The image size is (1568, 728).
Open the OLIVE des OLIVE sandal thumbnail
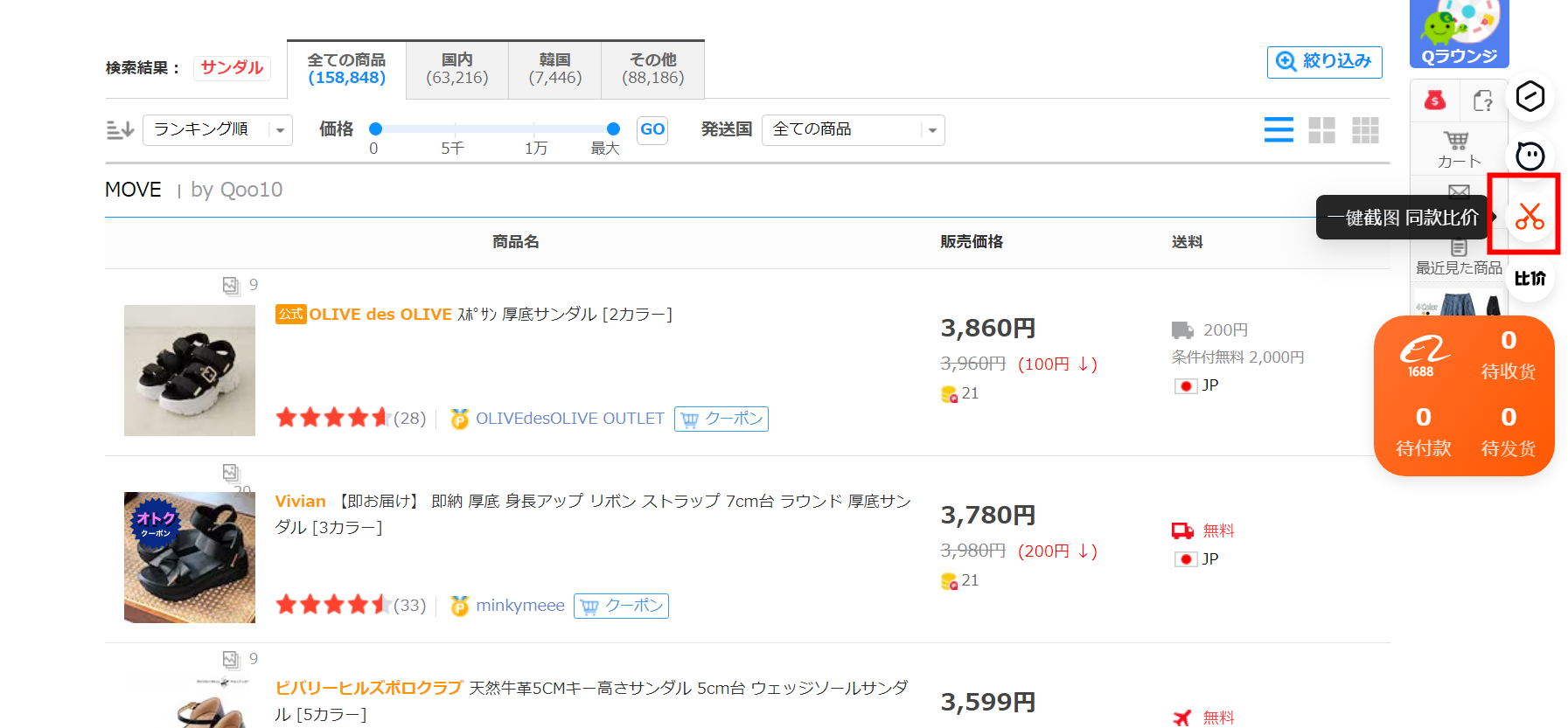pyautogui.click(x=190, y=371)
